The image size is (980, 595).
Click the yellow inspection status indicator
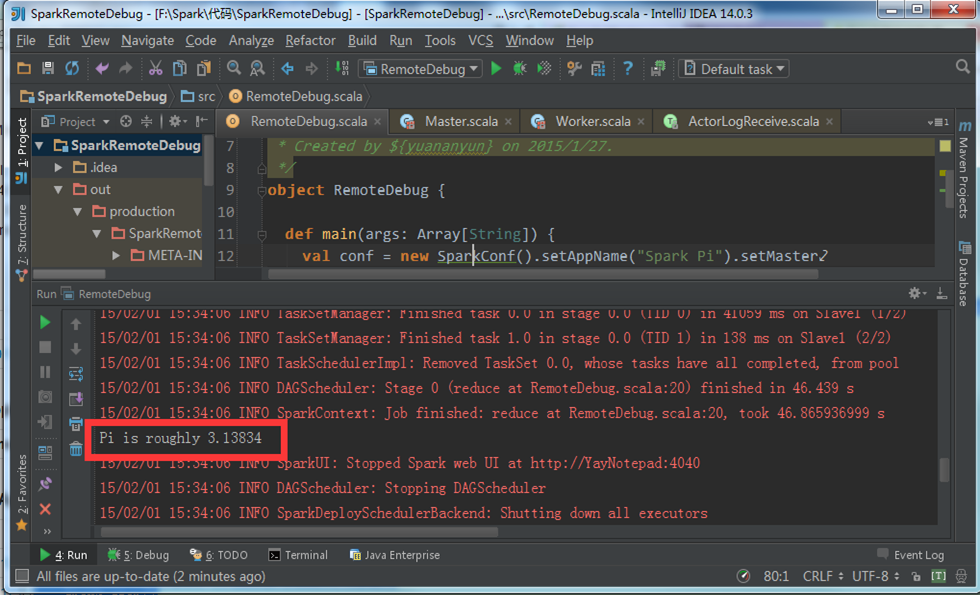coord(944,146)
